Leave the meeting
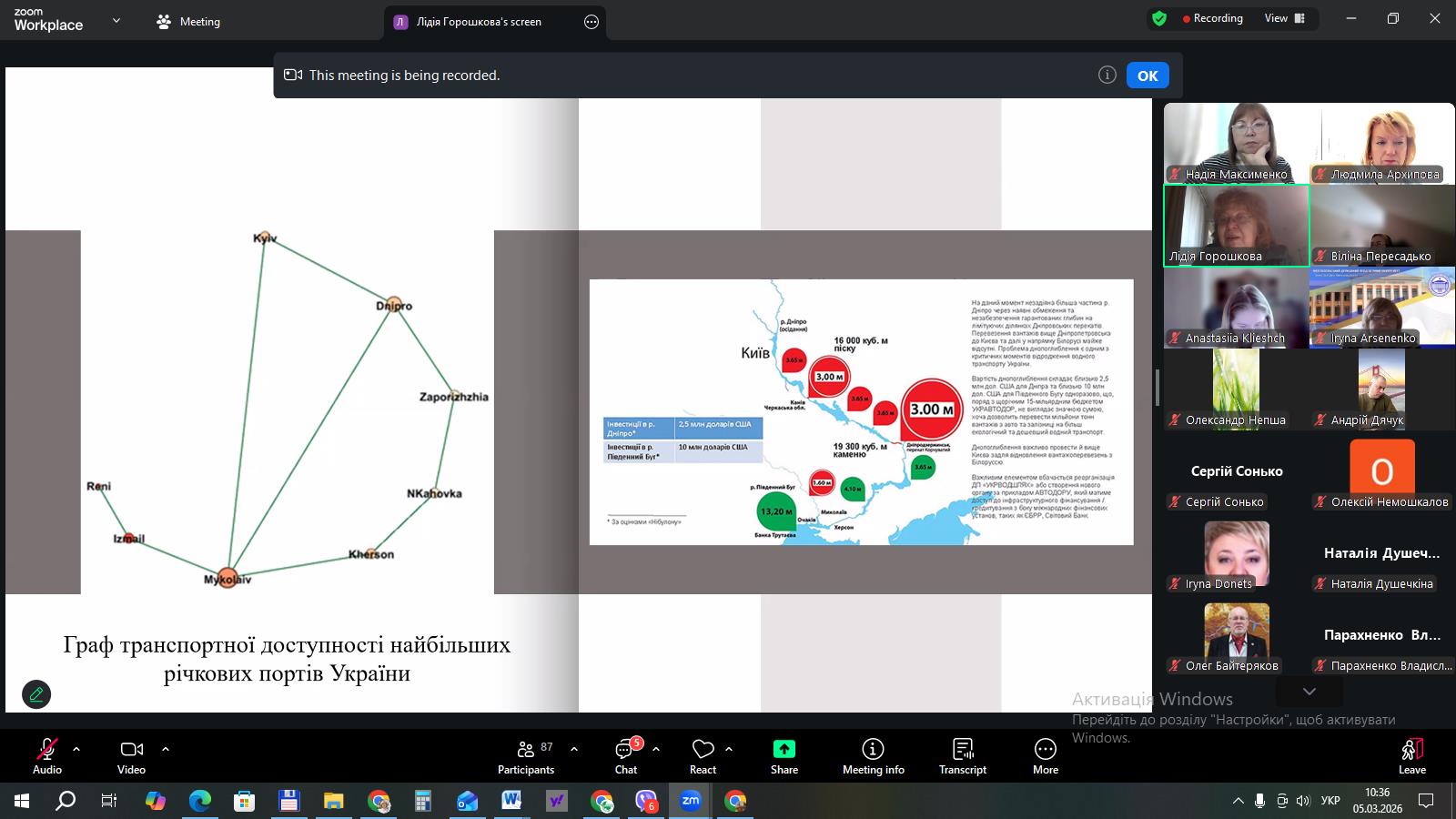Viewport: 1456px width, 819px height. (x=1411, y=755)
